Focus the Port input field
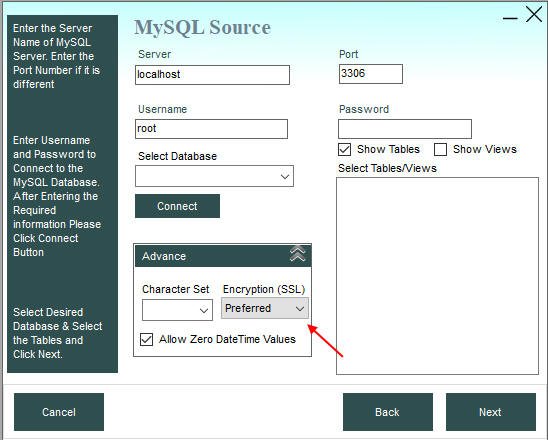Viewport: 548px width, 440px height. [x=371, y=74]
